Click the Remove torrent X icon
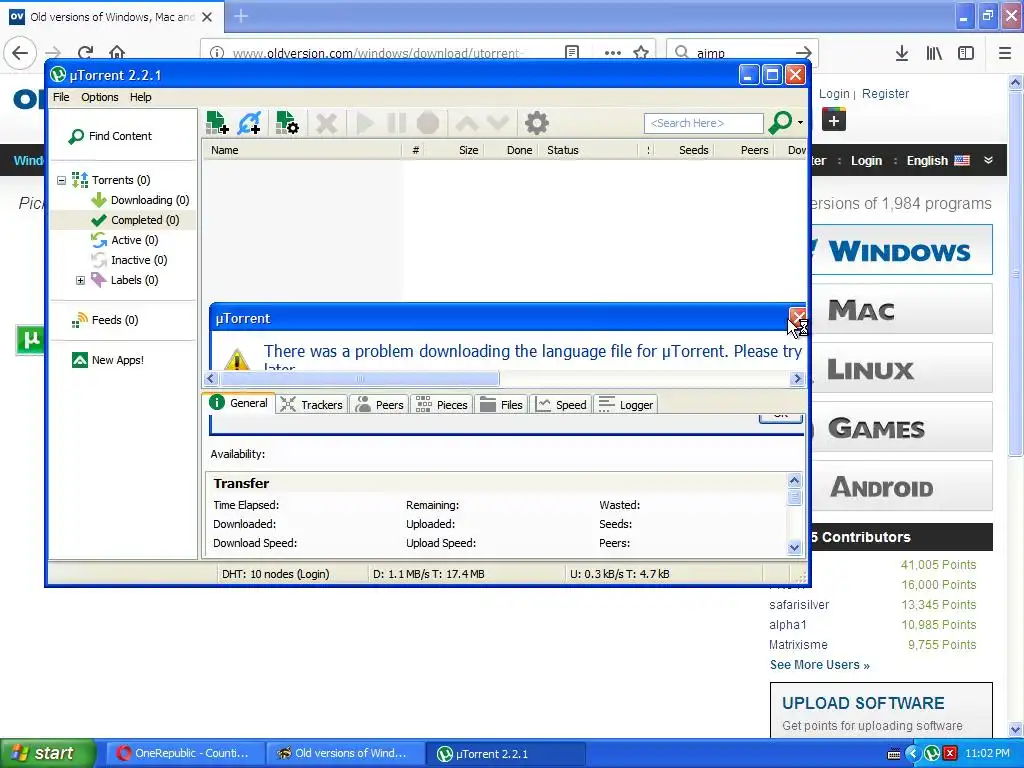1024x768 pixels. (x=327, y=123)
